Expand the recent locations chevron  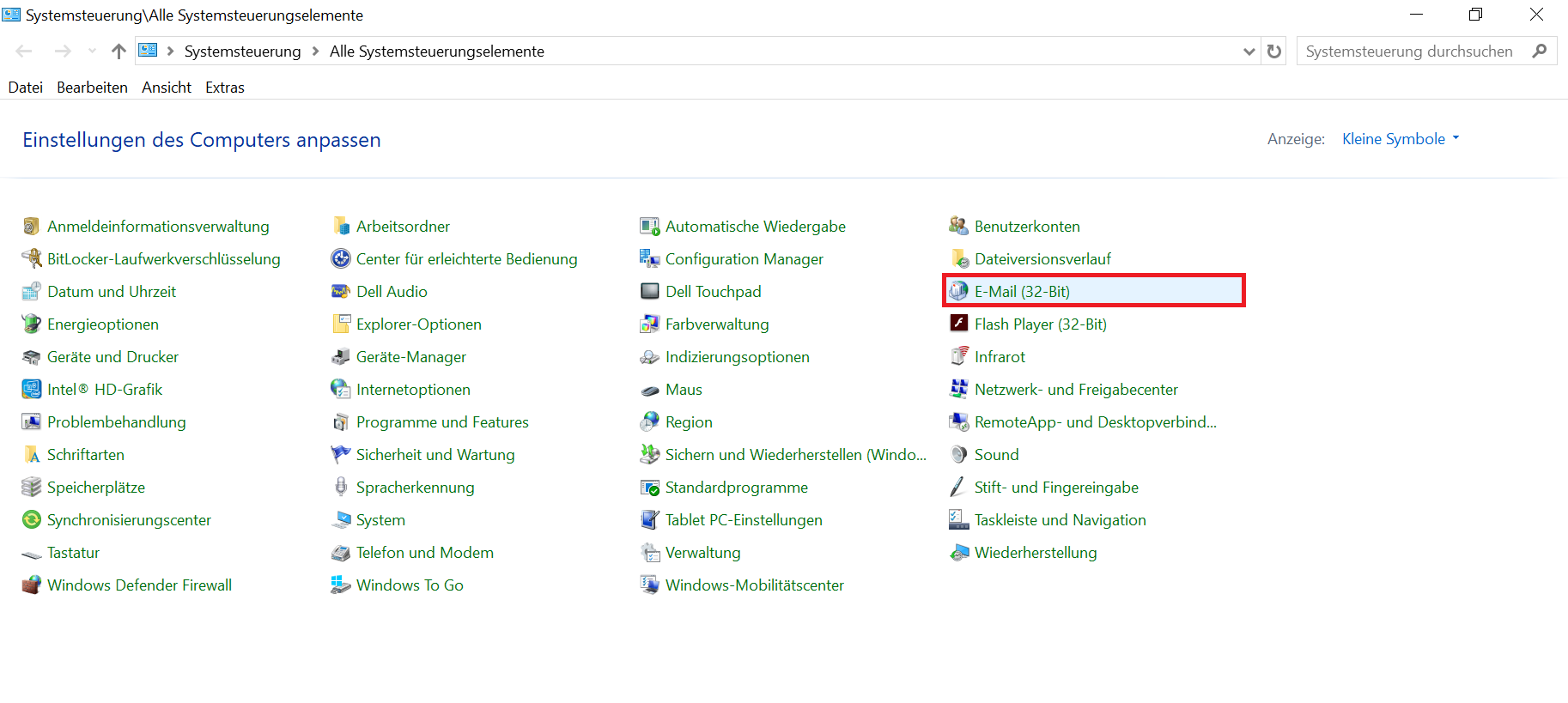tap(92, 52)
